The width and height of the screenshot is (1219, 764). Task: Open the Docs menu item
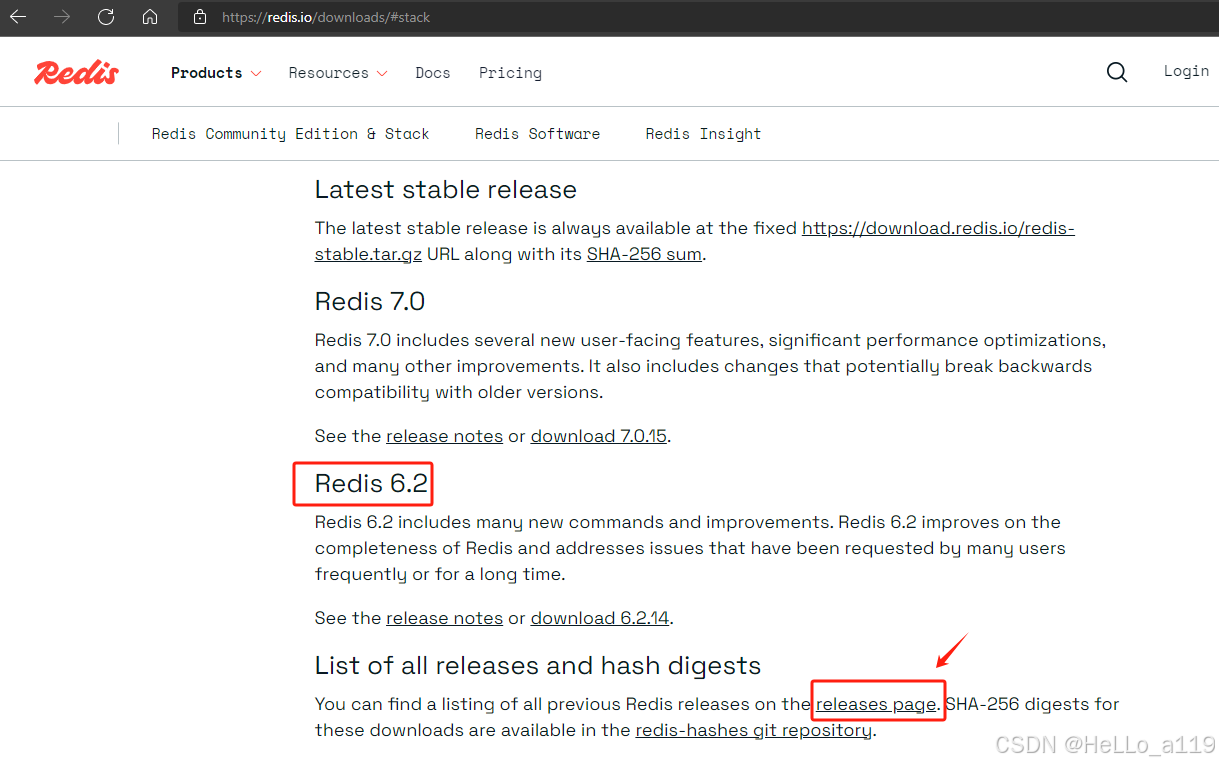tap(433, 73)
